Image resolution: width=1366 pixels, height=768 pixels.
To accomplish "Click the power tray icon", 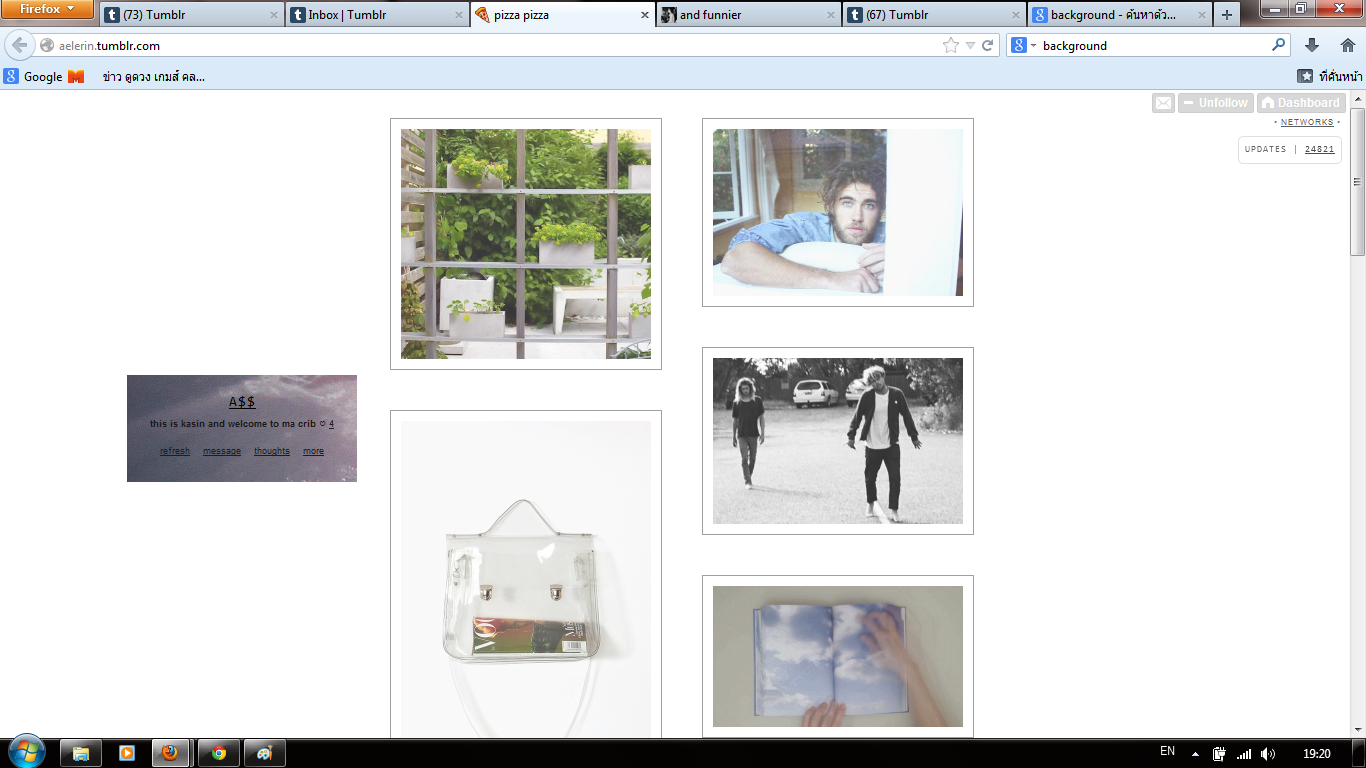I will pyautogui.click(x=1220, y=754).
